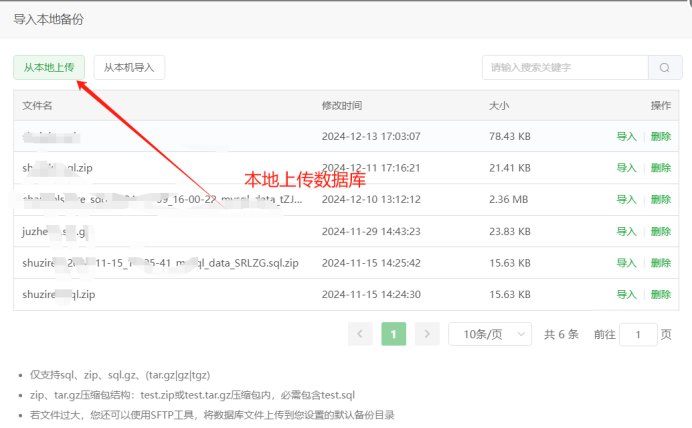Delete the 2.36 MB backup file
This screenshot has height=428, width=692.
(661, 199)
